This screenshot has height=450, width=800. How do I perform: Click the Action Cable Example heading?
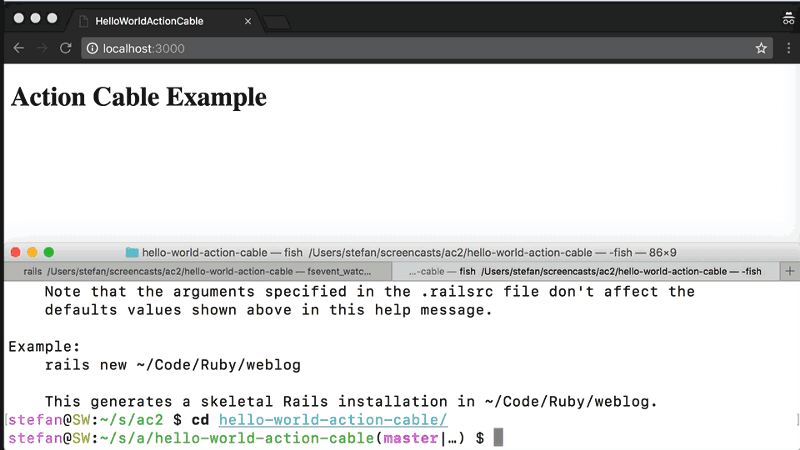click(x=138, y=97)
